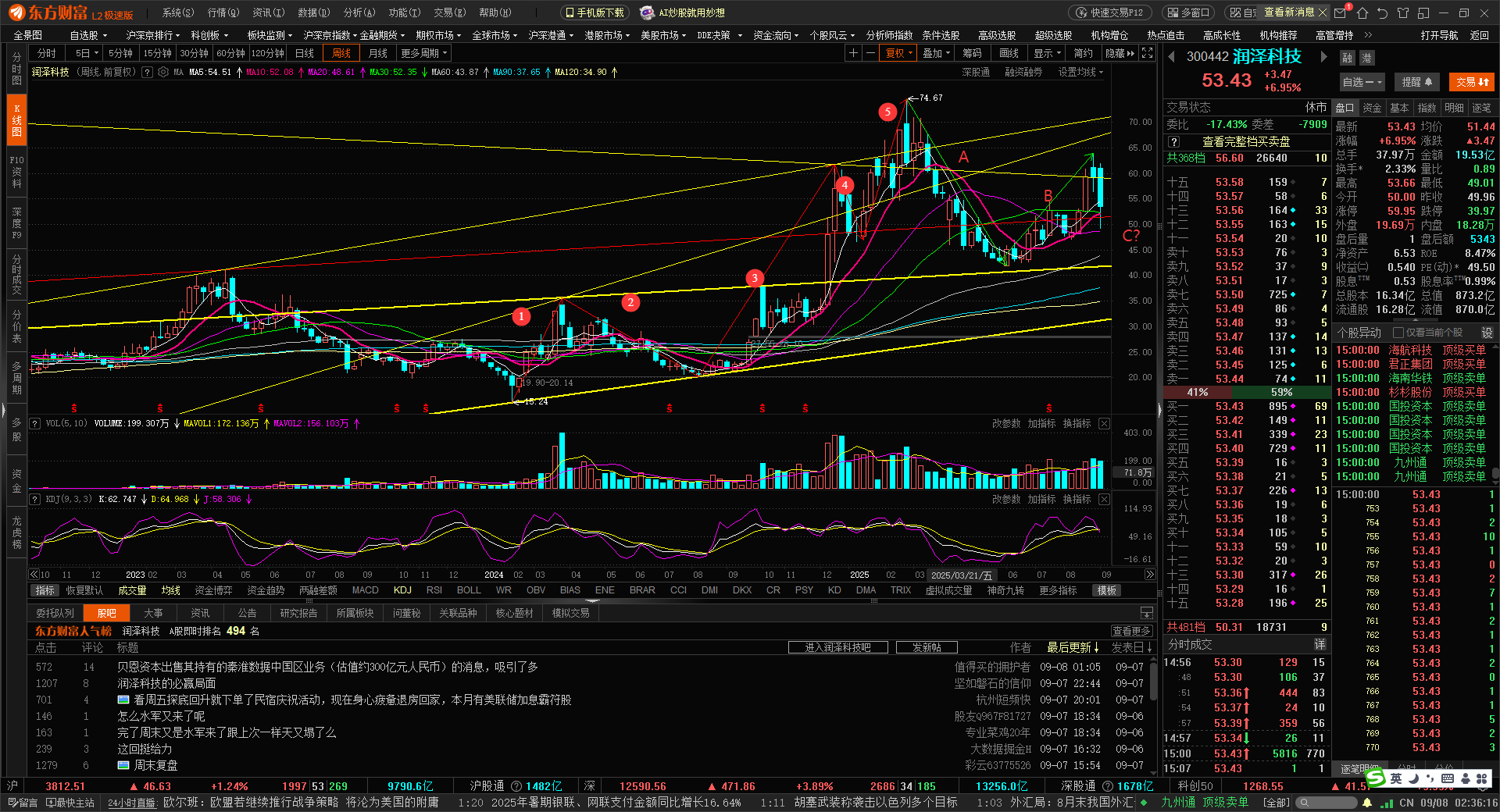Image resolution: width=1500 pixels, height=812 pixels.
Task: Open the 复权 adjustment dropdown
Action: (x=898, y=53)
